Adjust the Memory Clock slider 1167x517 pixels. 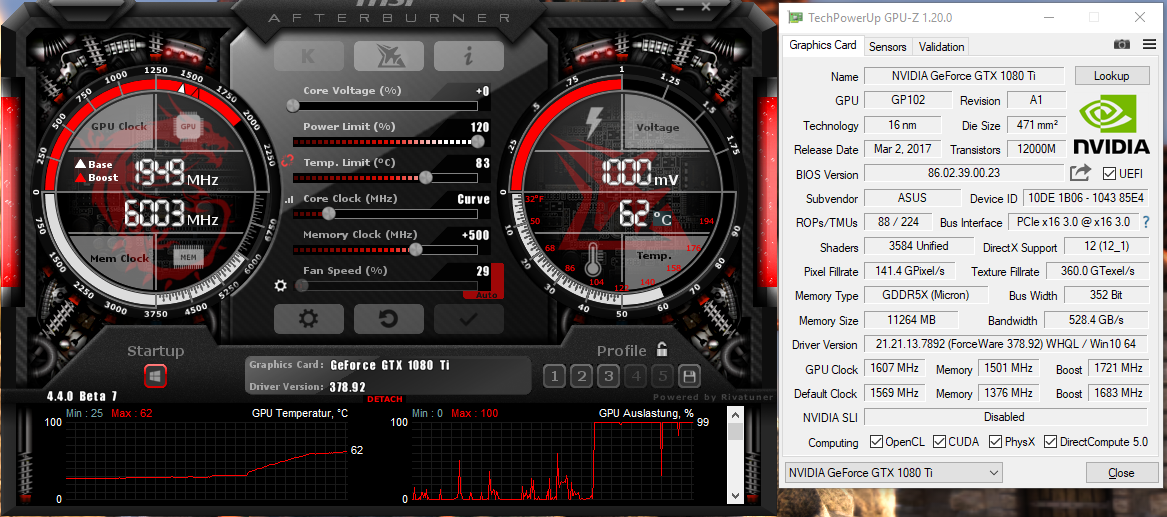[386, 249]
